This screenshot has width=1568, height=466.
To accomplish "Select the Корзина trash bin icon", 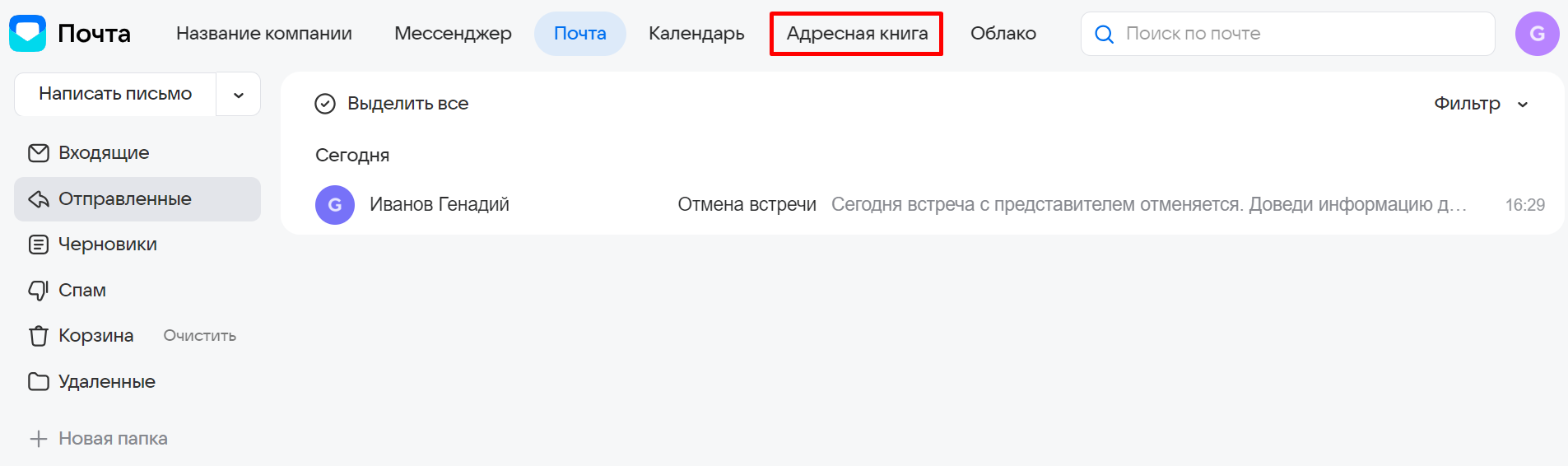I will click(39, 336).
